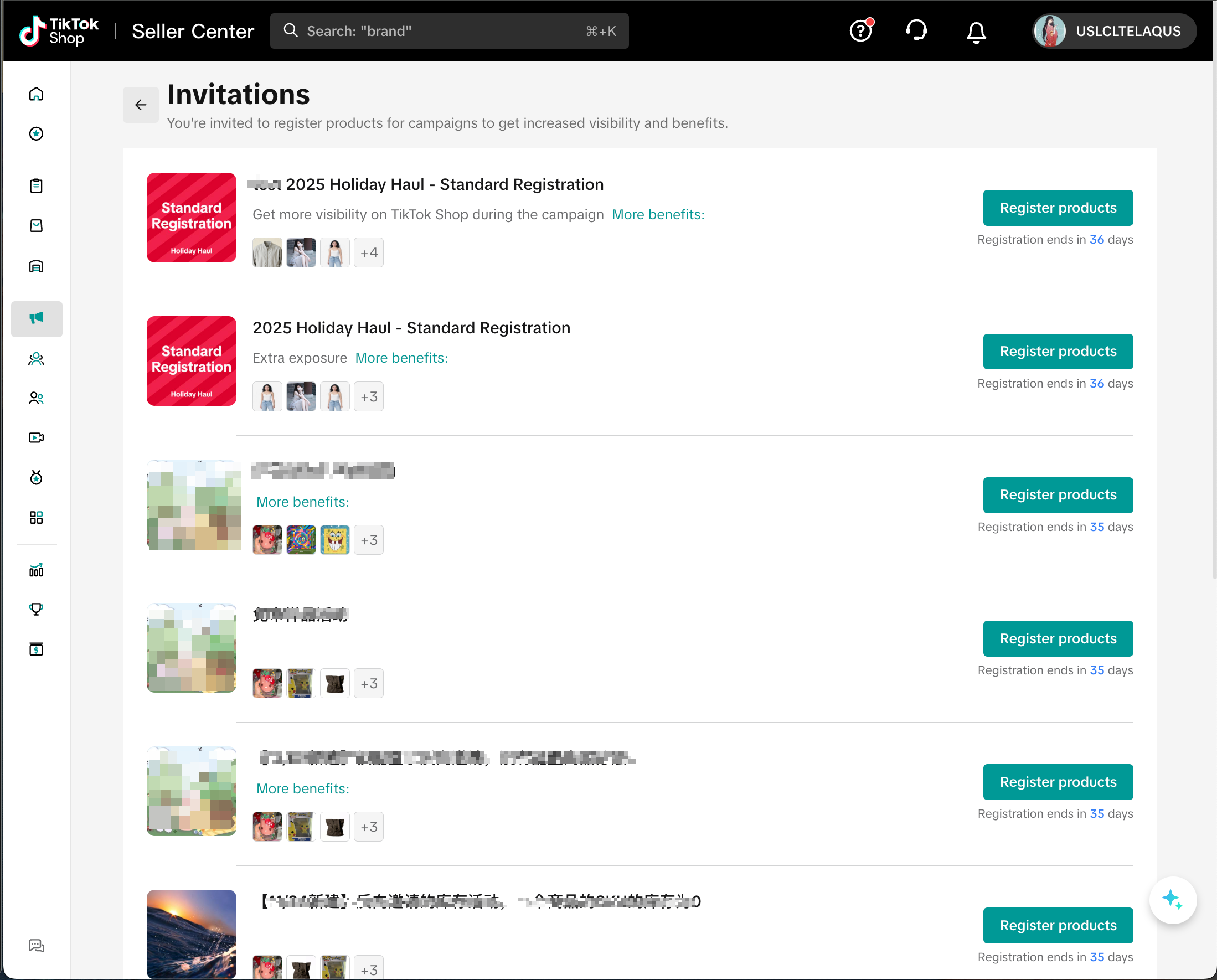Open the Home icon in sidebar
The width and height of the screenshot is (1217, 980).
pos(36,94)
